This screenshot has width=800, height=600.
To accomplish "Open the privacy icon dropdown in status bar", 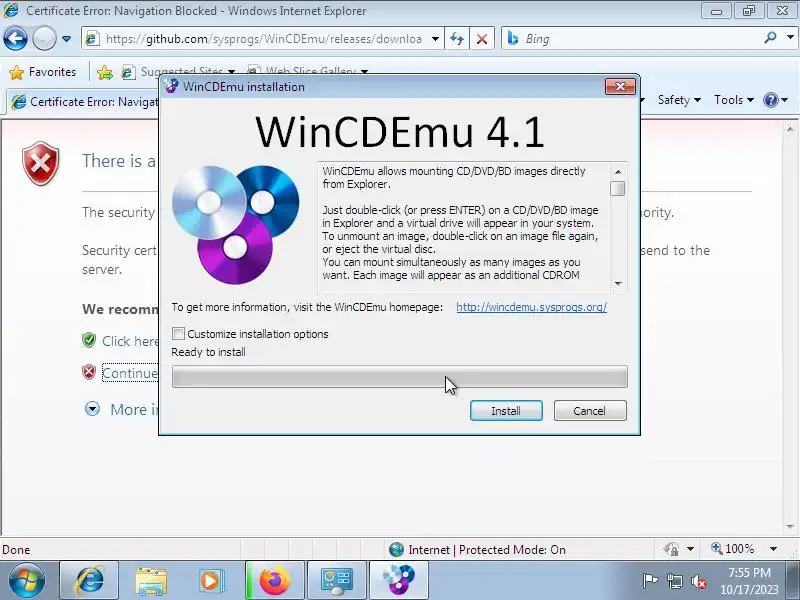I will pos(690,549).
